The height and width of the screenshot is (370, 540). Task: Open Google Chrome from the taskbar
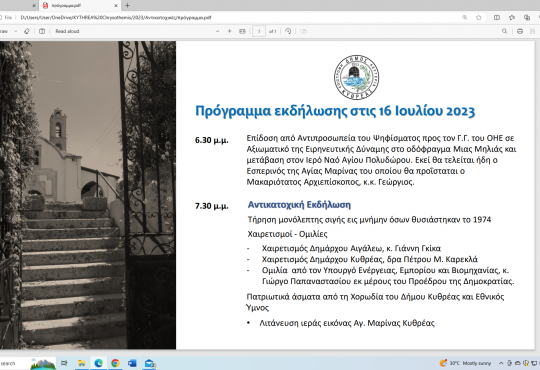pos(115,363)
